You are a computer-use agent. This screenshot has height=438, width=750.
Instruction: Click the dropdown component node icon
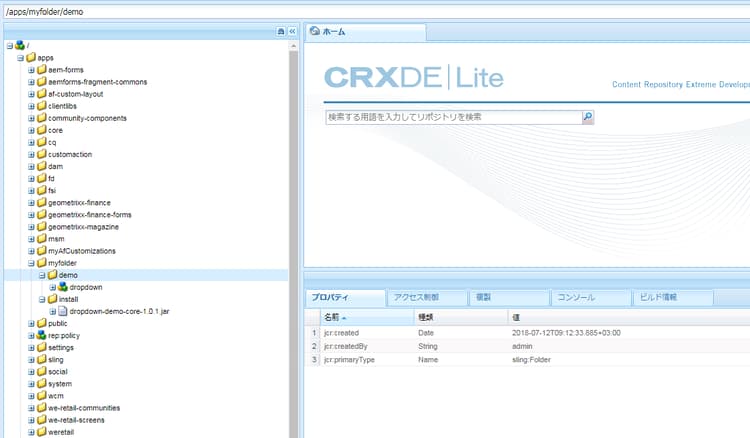pyautogui.click(x=63, y=287)
